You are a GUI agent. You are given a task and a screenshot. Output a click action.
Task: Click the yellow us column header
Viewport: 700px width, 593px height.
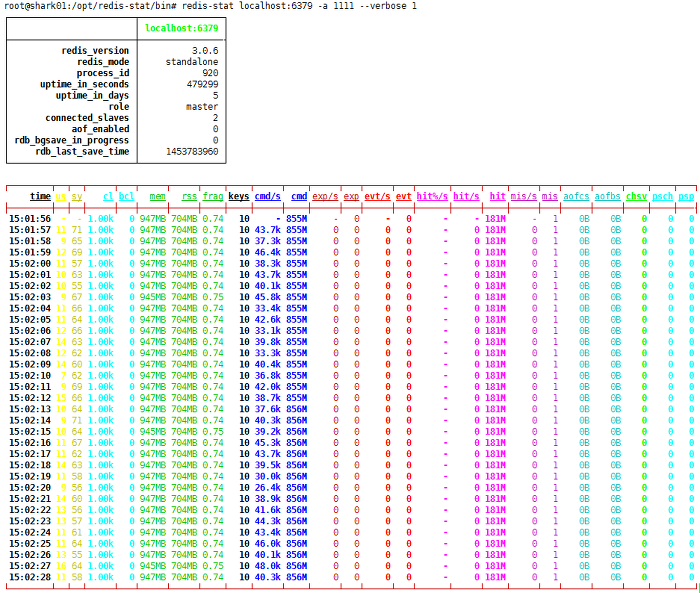tap(61, 196)
